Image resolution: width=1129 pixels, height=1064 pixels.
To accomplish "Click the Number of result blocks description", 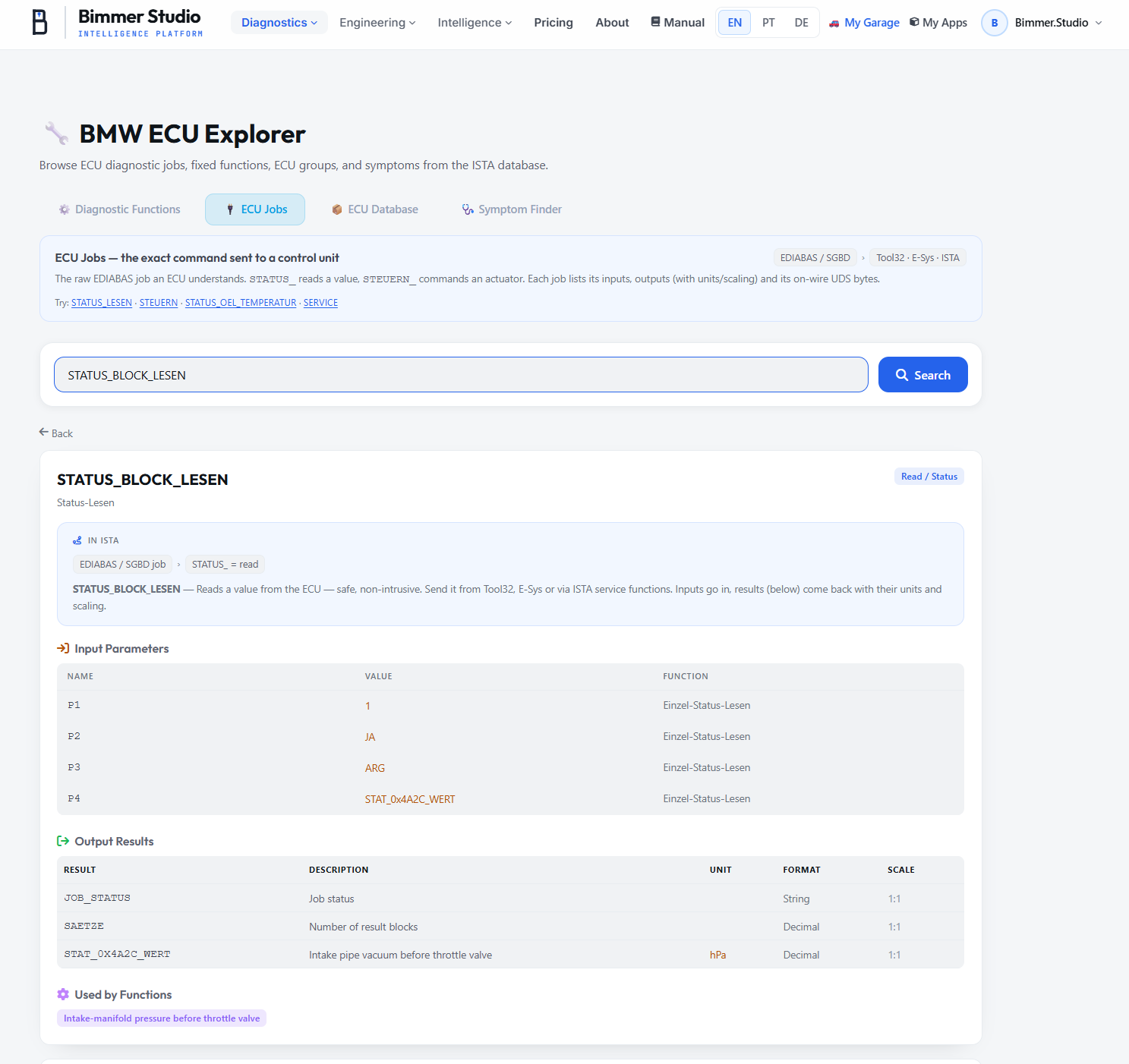I will [x=364, y=927].
